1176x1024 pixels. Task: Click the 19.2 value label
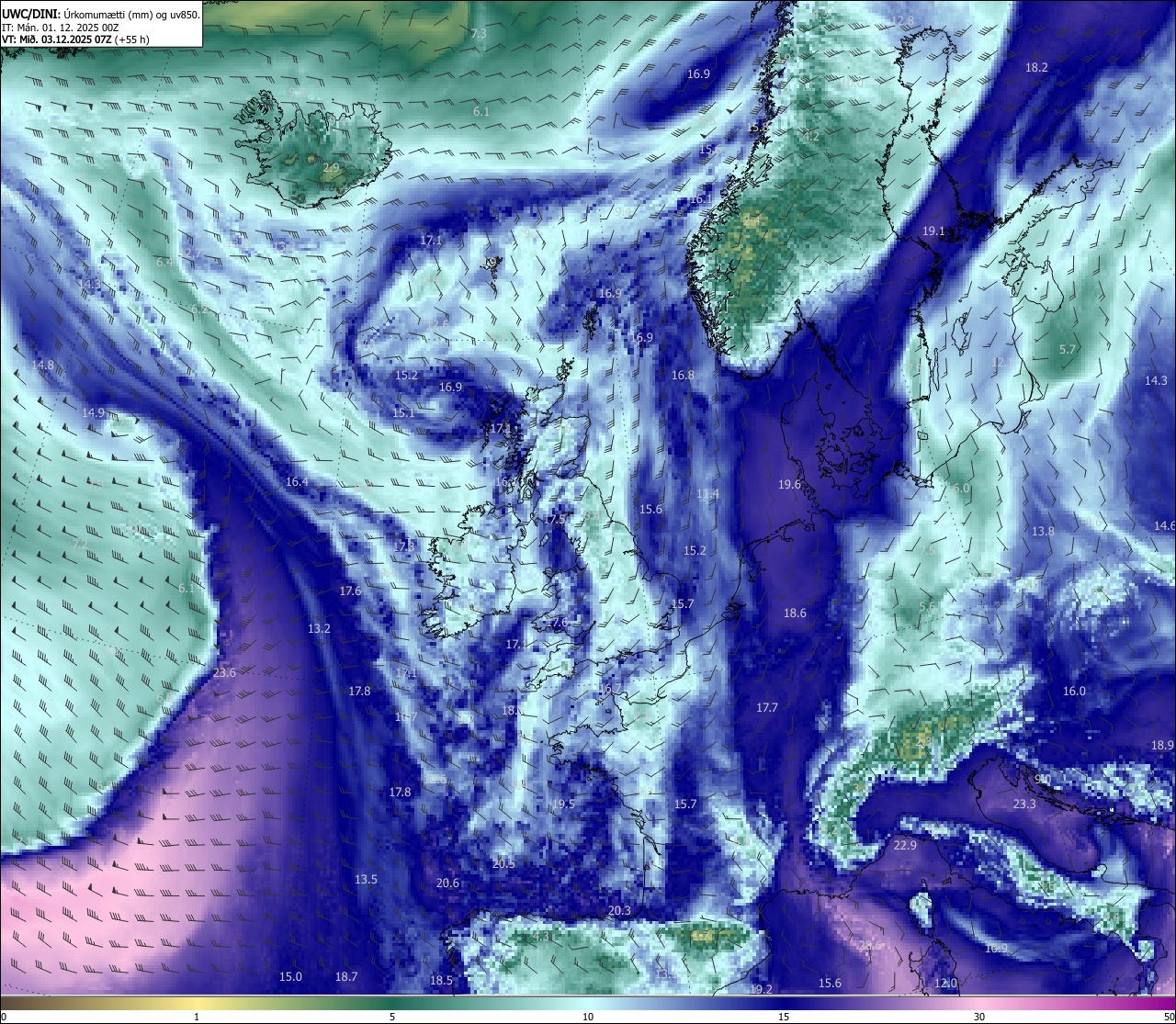(761, 989)
